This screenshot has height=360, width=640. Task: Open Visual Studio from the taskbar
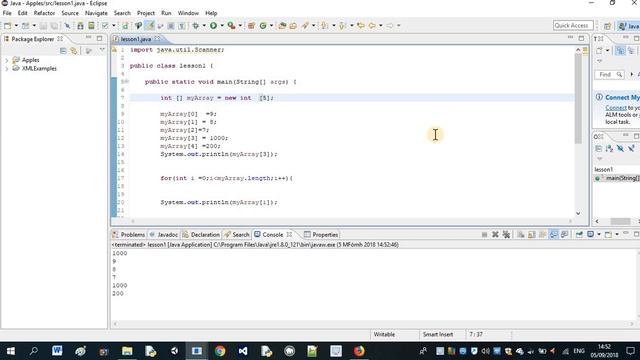243,351
